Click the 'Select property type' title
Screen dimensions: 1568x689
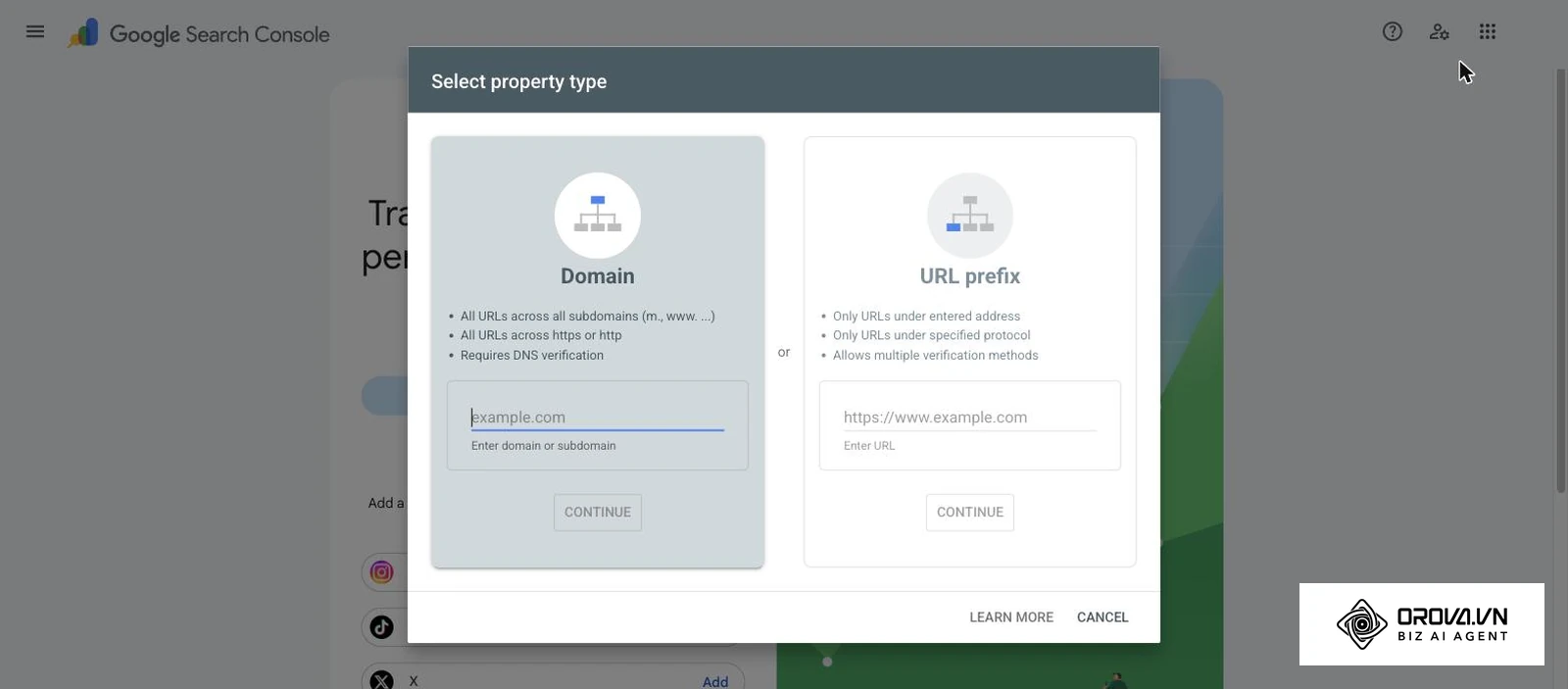point(519,81)
